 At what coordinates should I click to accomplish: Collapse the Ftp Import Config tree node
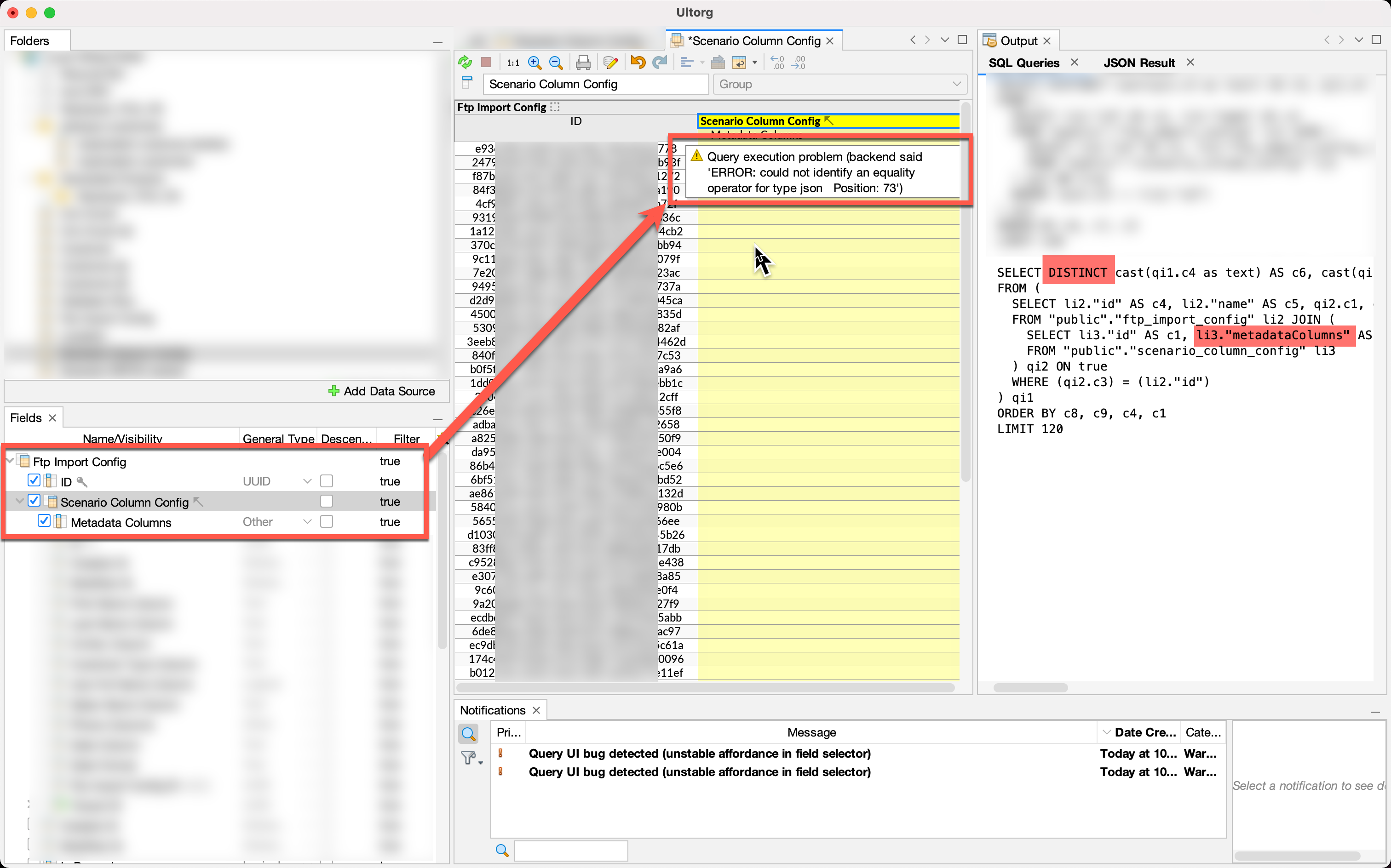tap(10, 461)
